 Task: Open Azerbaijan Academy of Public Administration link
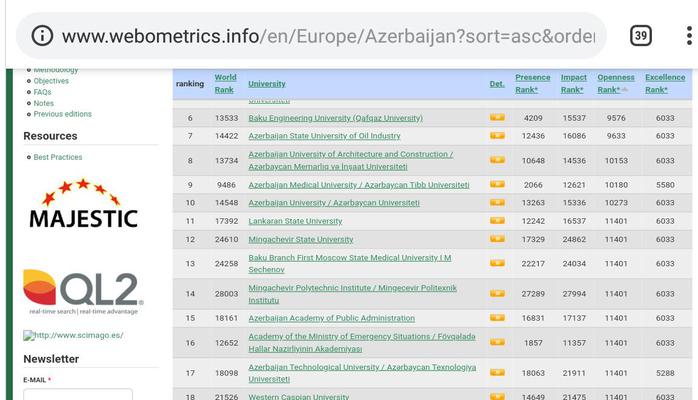tap(331, 318)
